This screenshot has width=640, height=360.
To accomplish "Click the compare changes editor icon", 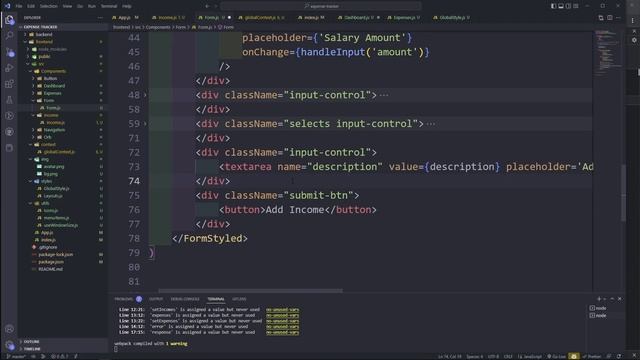I will coord(601,18).
